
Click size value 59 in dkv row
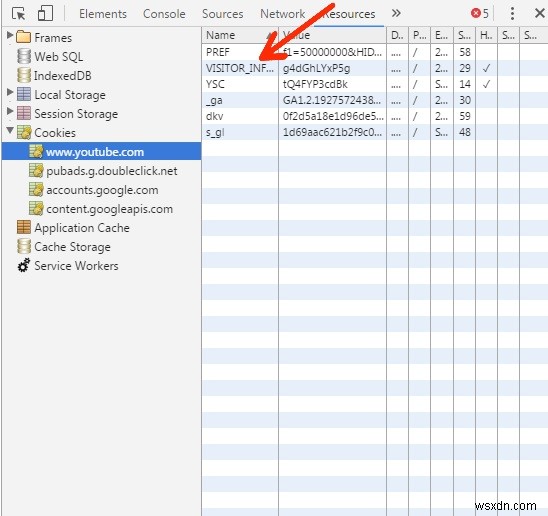(465, 116)
